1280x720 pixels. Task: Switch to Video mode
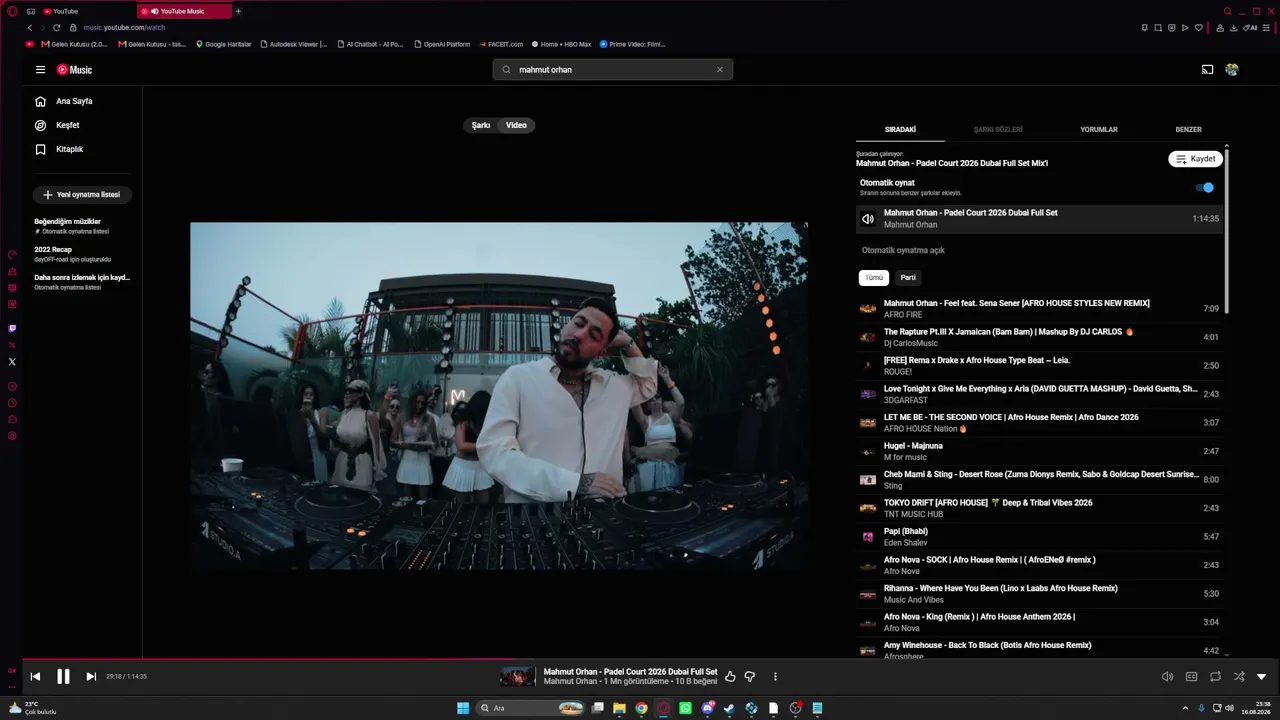click(x=516, y=125)
